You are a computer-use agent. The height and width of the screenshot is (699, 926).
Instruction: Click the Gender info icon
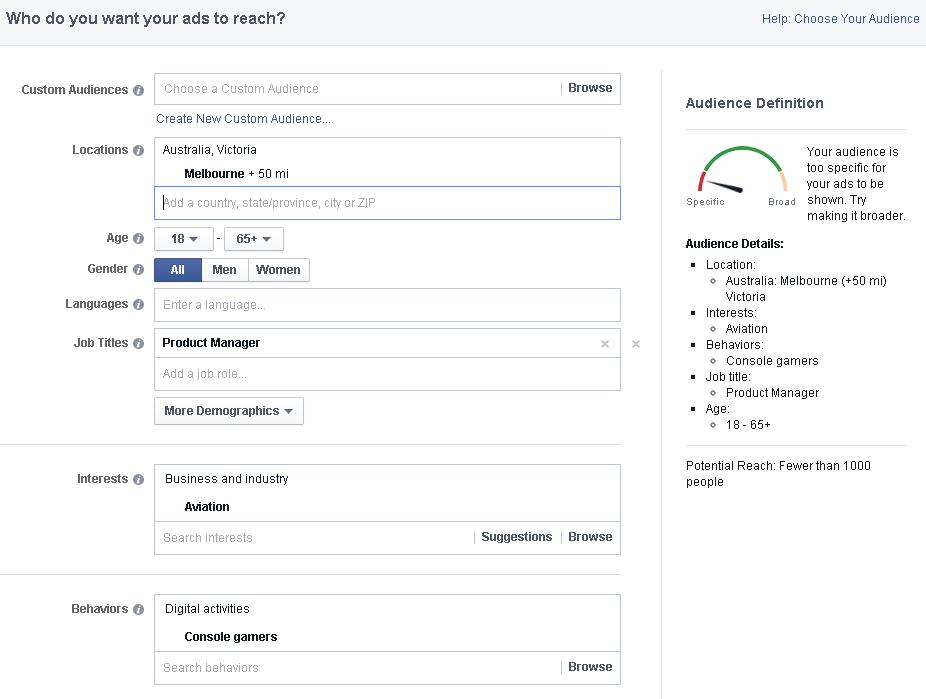coord(138,269)
